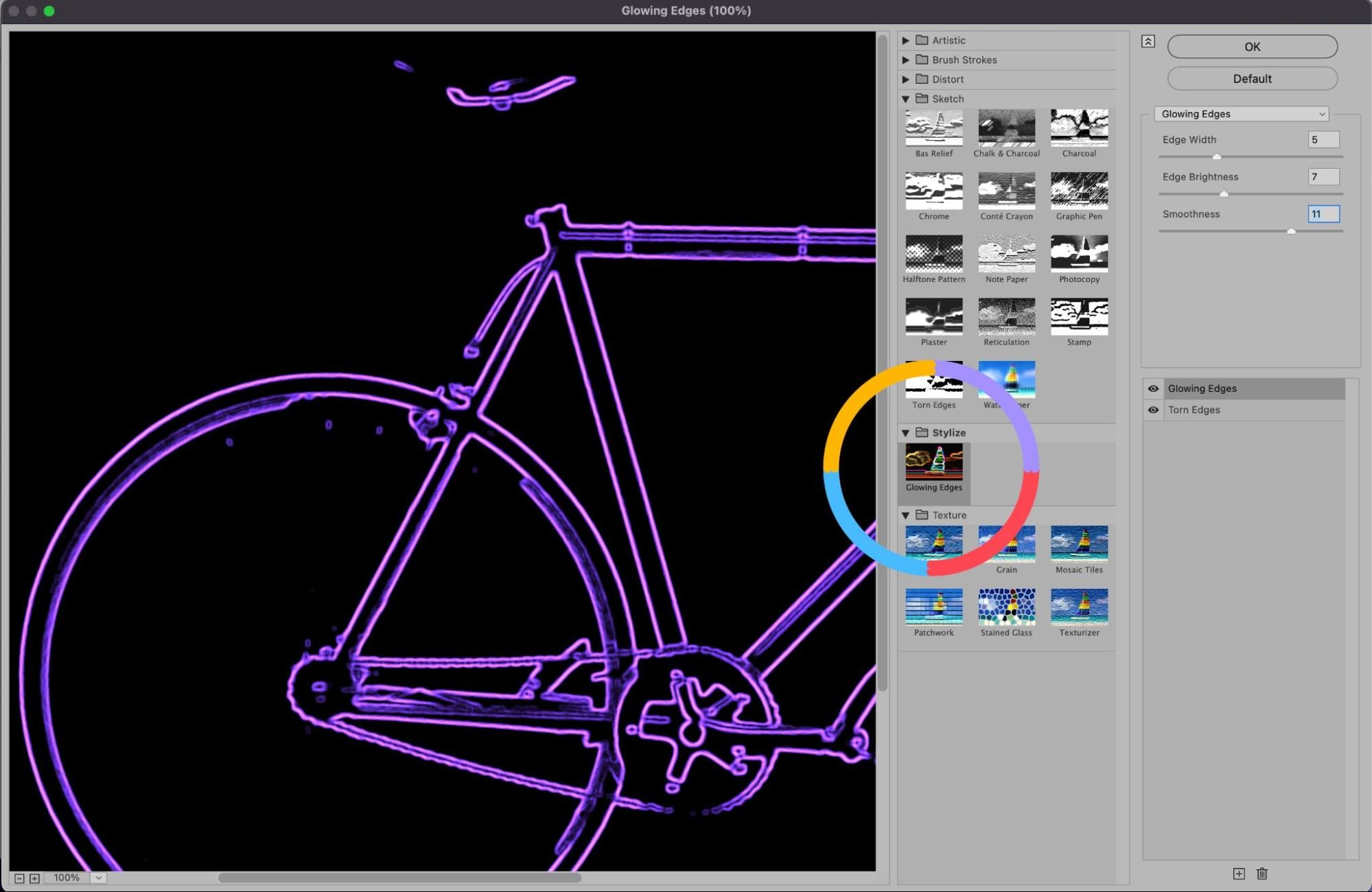This screenshot has height=892, width=1372.
Task: Click the zoom in plus icon
Action: pos(34,878)
